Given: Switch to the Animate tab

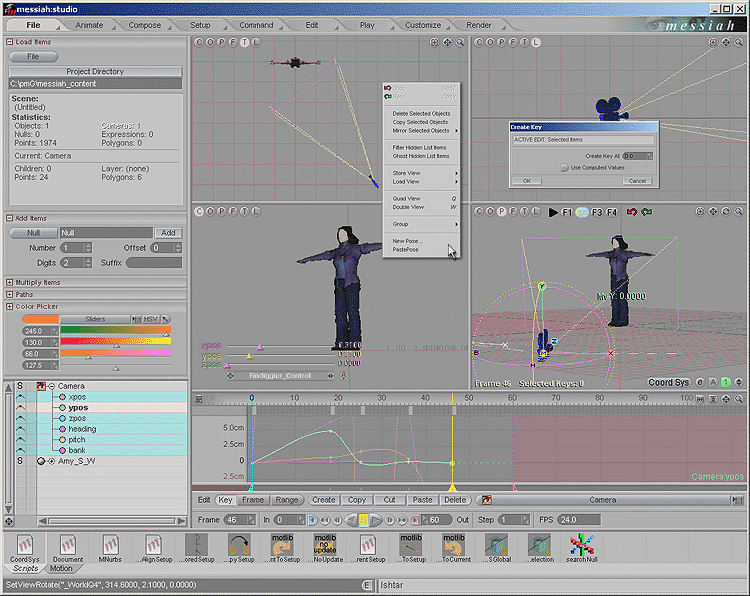Looking at the screenshot, I should tap(89, 25).
